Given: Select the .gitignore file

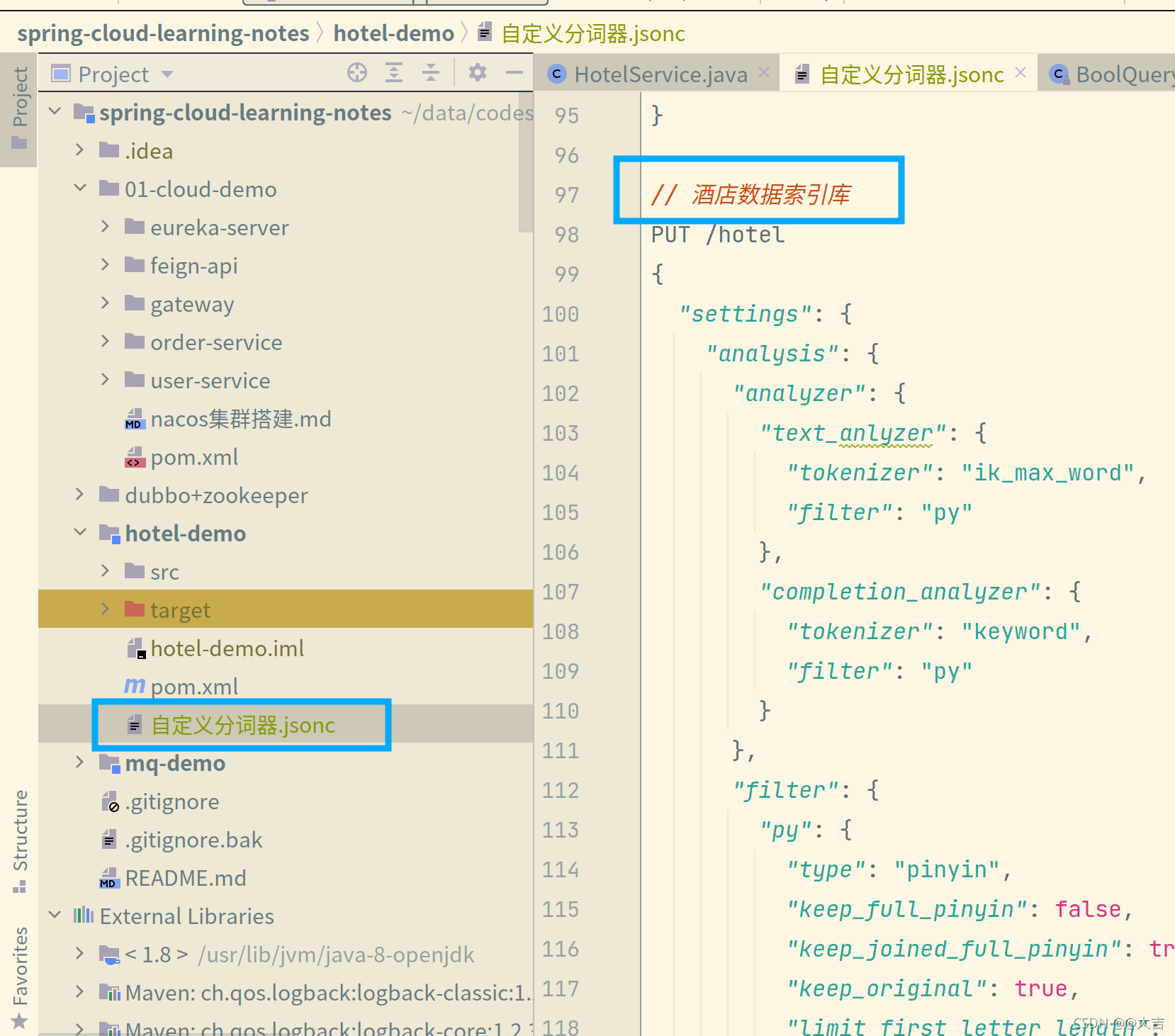Looking at the screenshot, I should [172, 801].
